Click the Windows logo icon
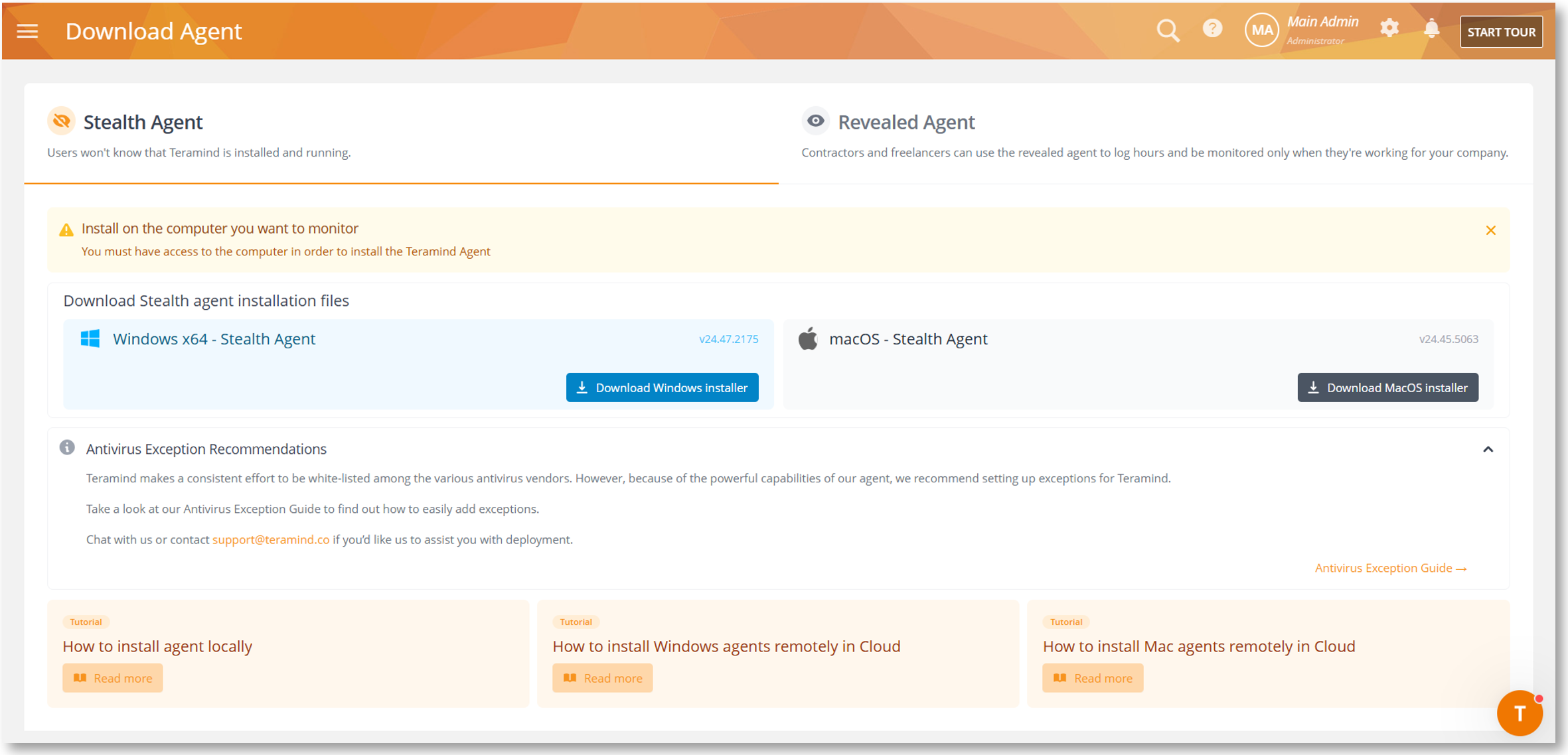The width and height of the screenshot is (1568, 755). pyautogui.click(x=90, y=338)
